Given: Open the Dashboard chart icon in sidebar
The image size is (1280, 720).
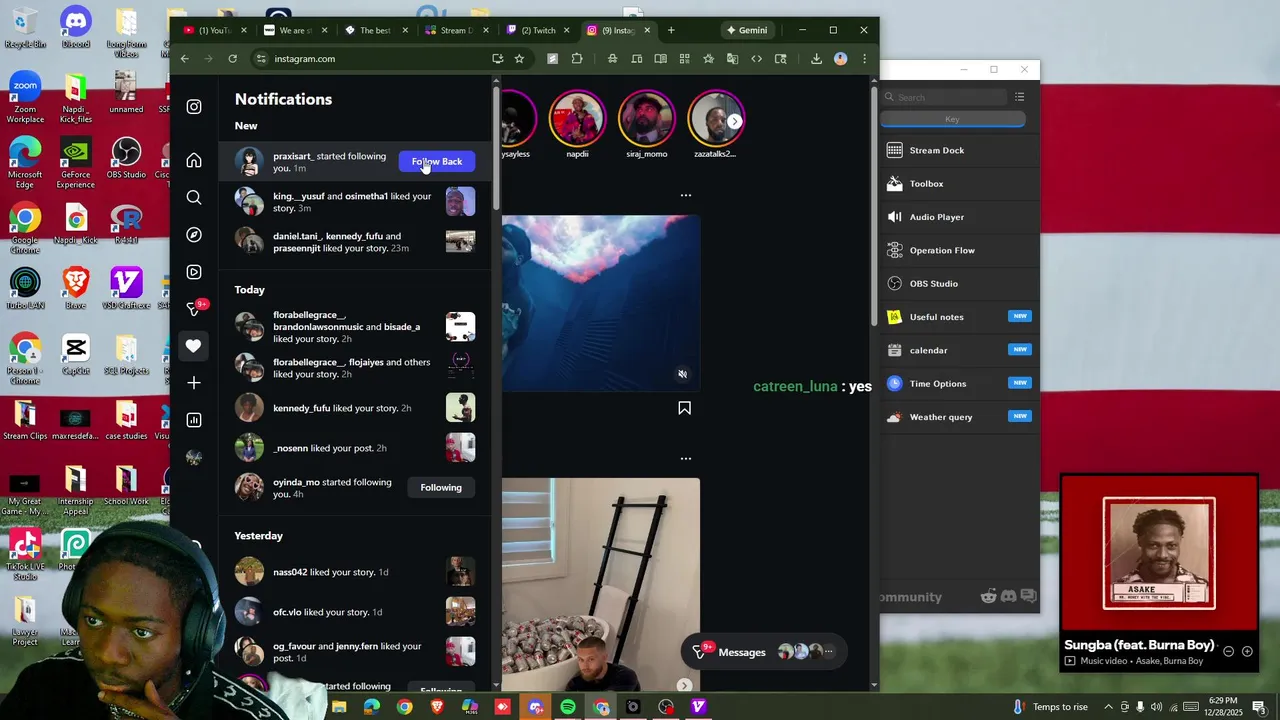Looking at the screenshot, I should pyautogui.click(x=194, y=420).
